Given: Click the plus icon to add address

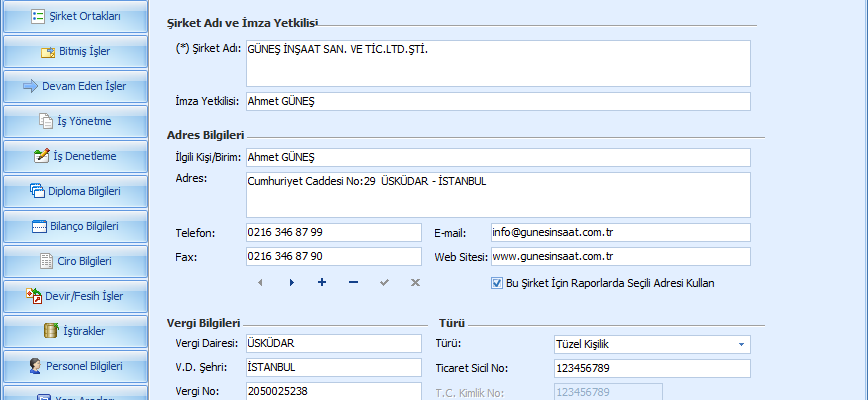Looking at the screenshot, I should click(322, 283).
